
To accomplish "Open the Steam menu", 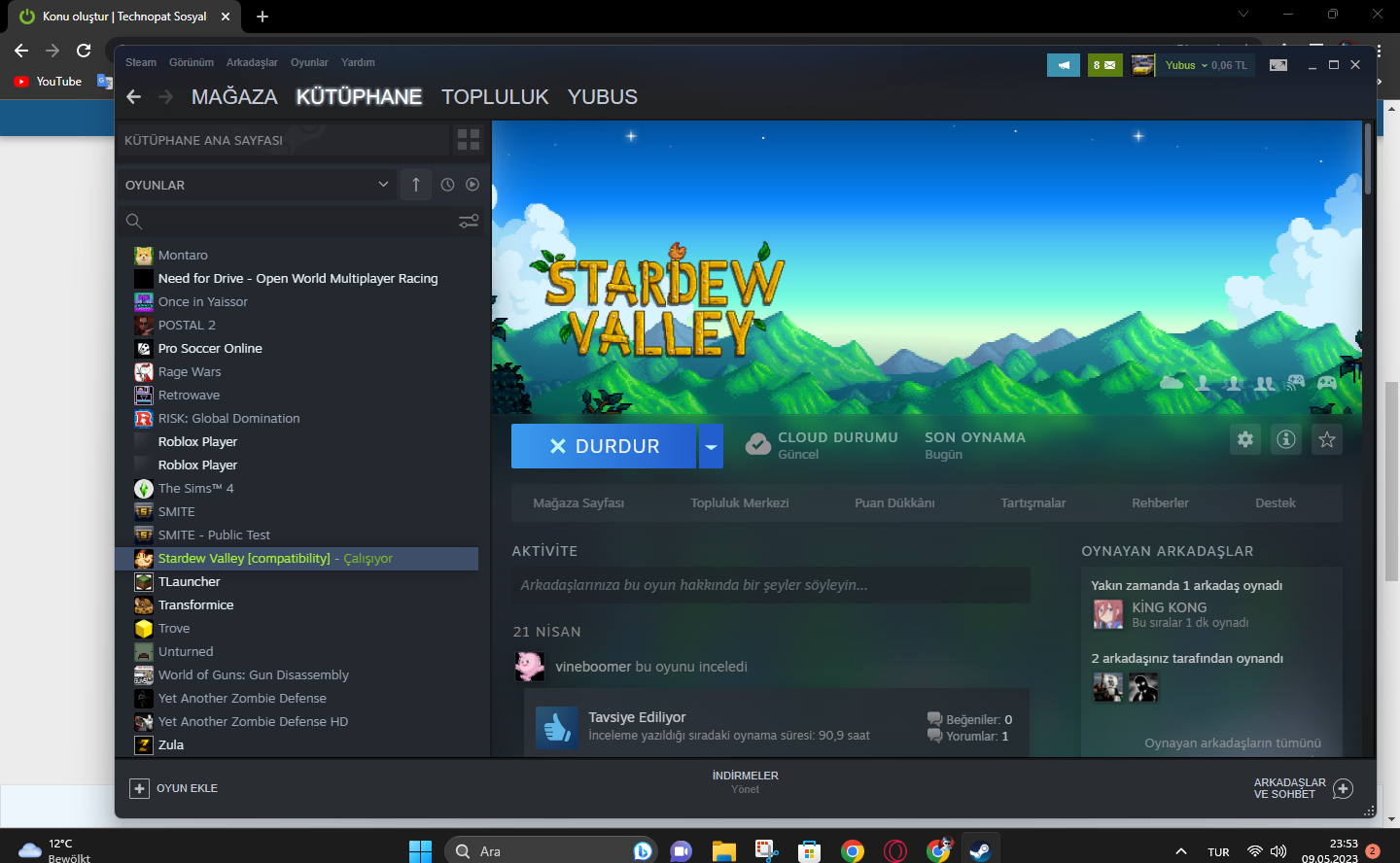I will point(141,62).
